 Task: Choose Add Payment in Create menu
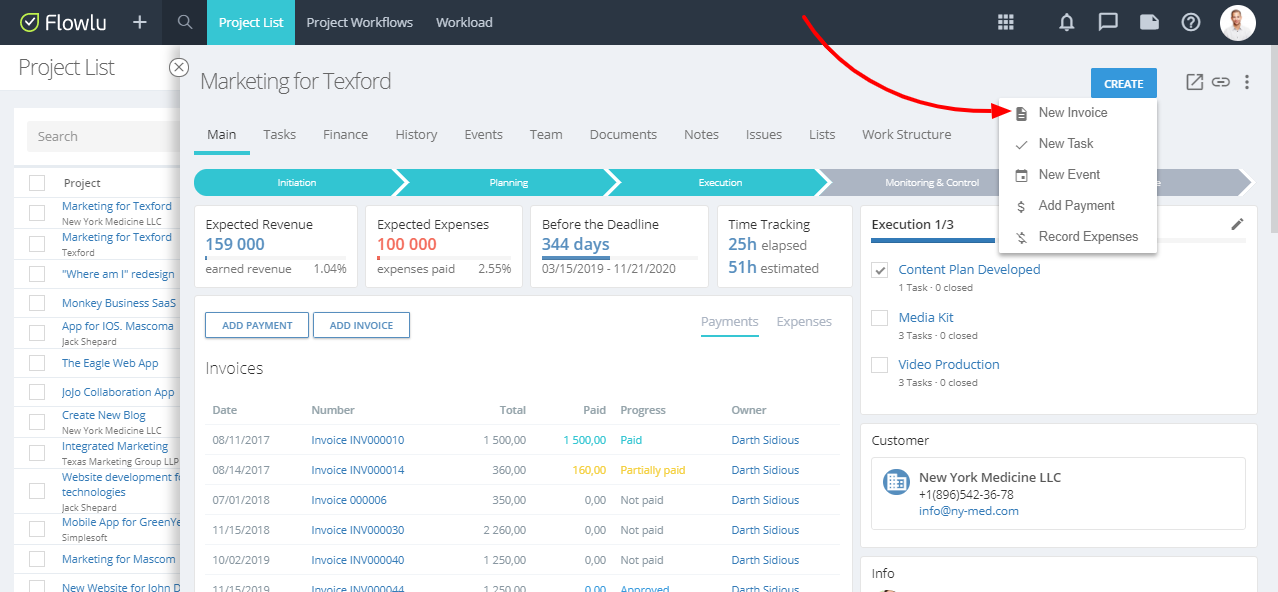coord(1077,206)
